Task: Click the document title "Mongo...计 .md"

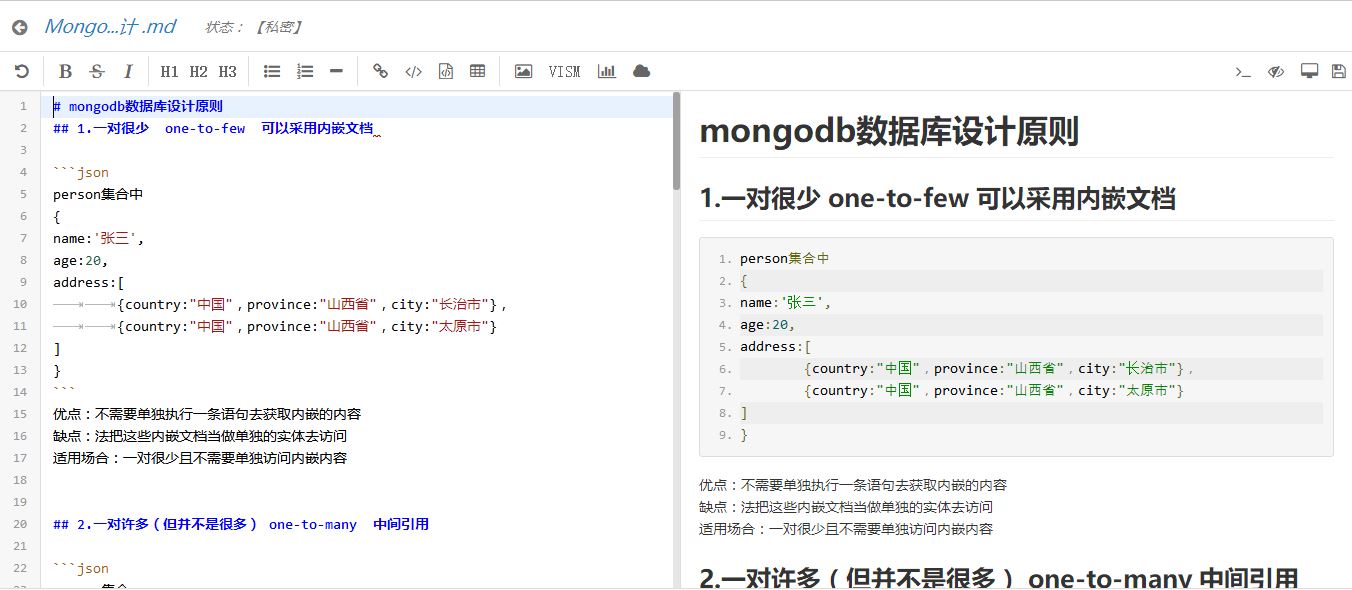Action: point(110,27)
